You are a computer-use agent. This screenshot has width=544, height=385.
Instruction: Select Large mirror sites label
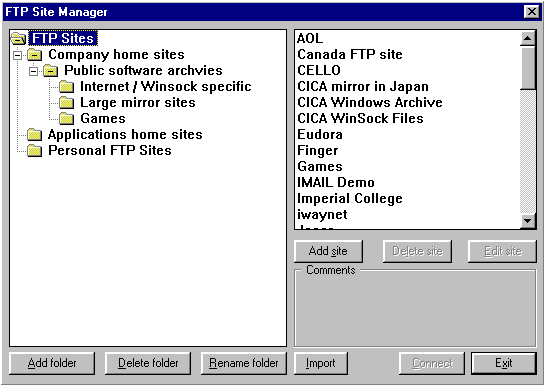[x=138, y=103]
